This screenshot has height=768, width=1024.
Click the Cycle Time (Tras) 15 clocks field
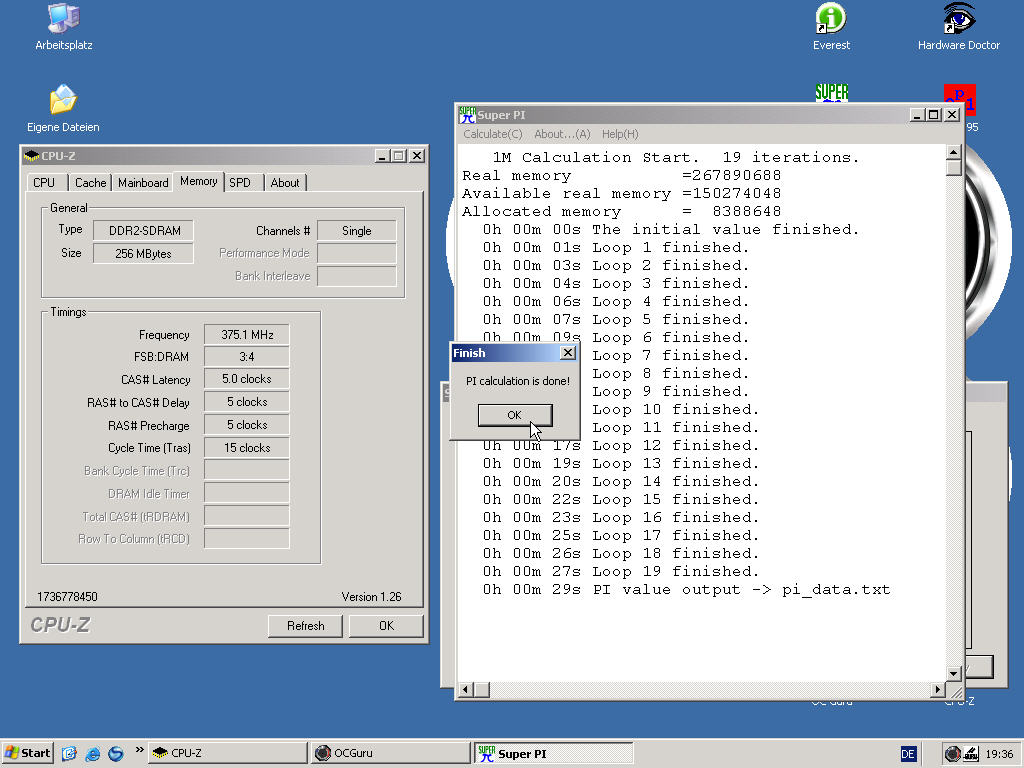coord(247,447)
